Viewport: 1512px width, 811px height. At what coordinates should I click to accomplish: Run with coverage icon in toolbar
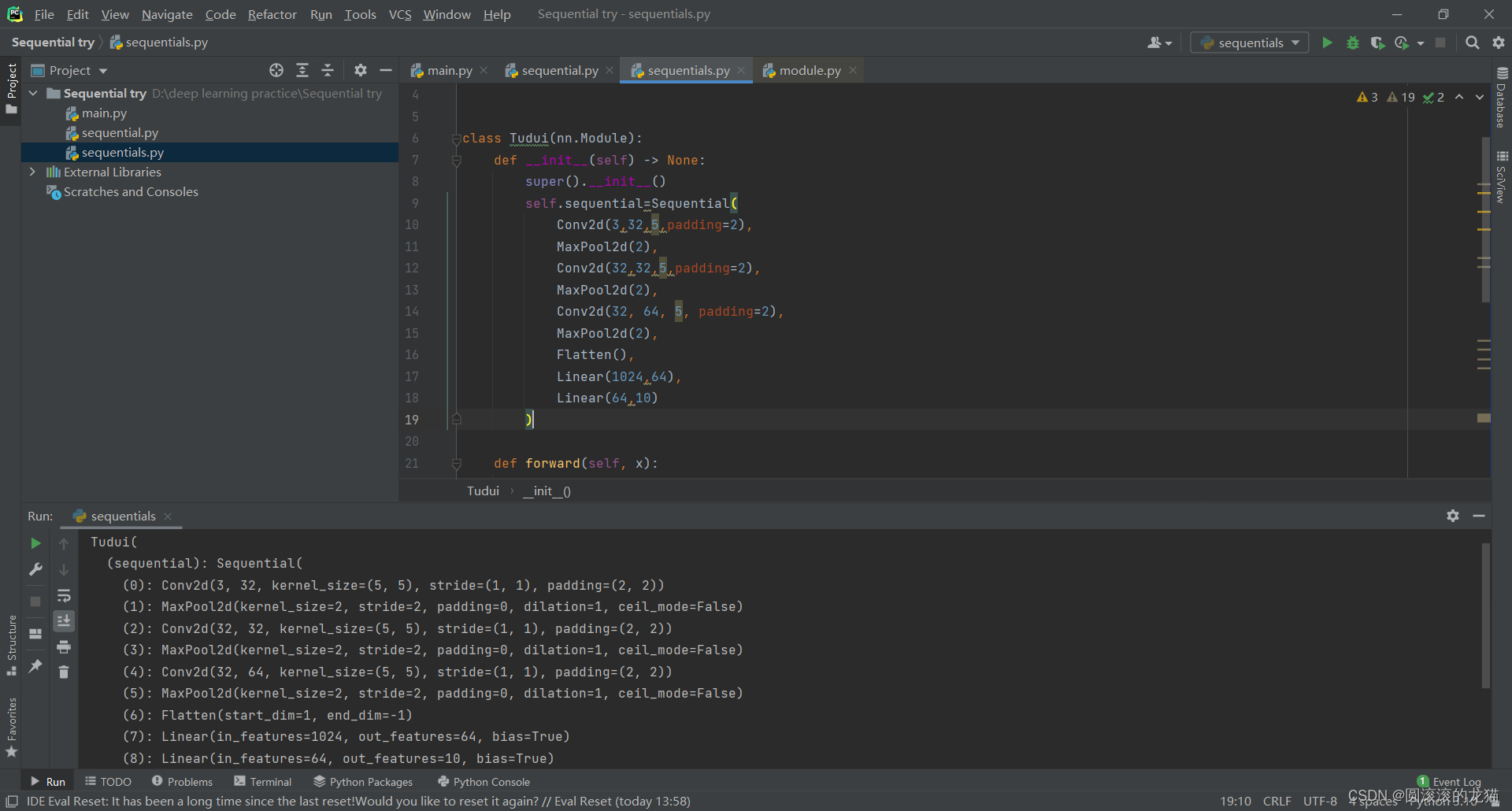pos(1377,43)
